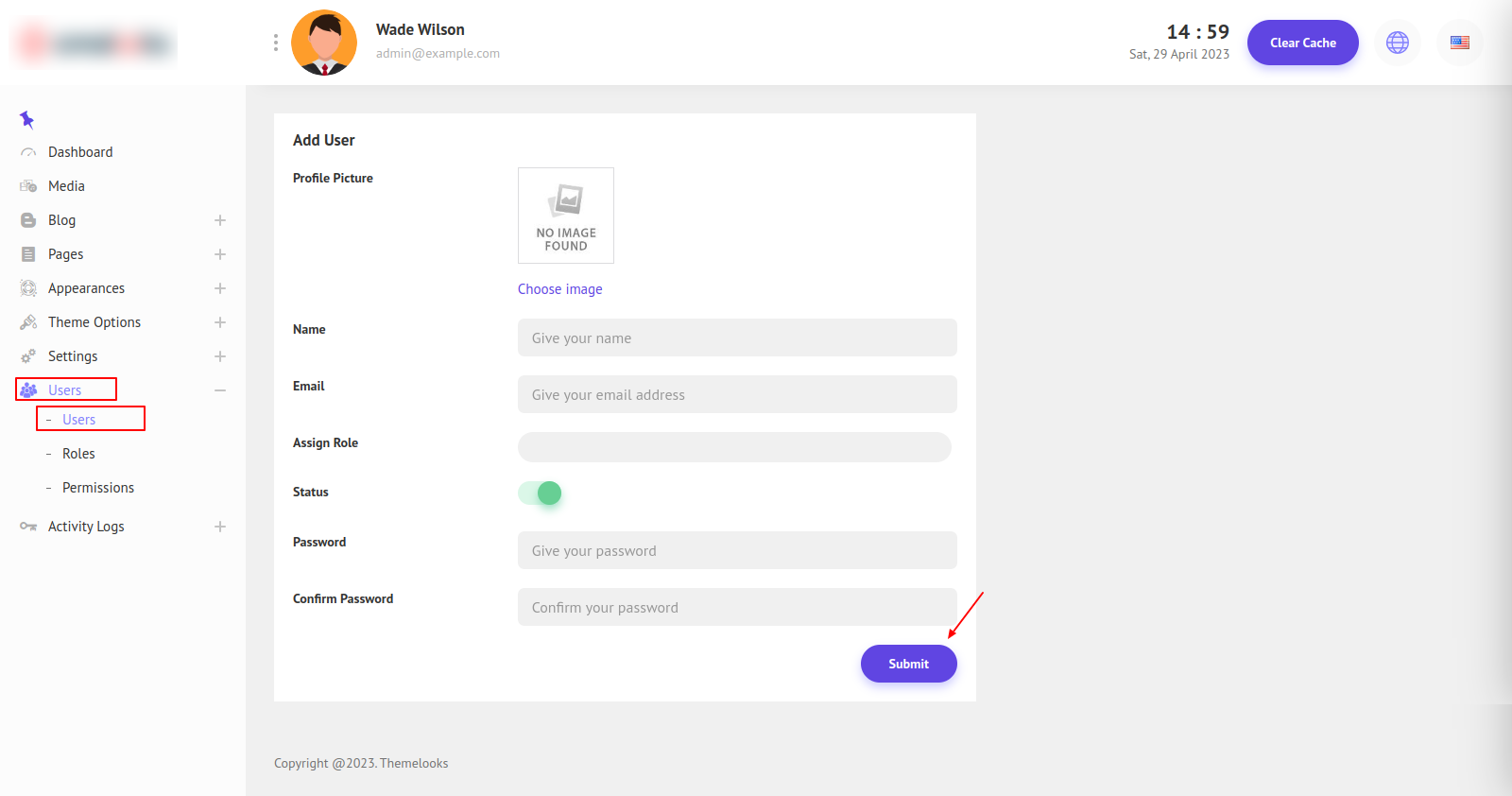The width and height of the screenshot is (1512, 796).
Task: Open the Assign Role dropdown
Action: [734, 447]
